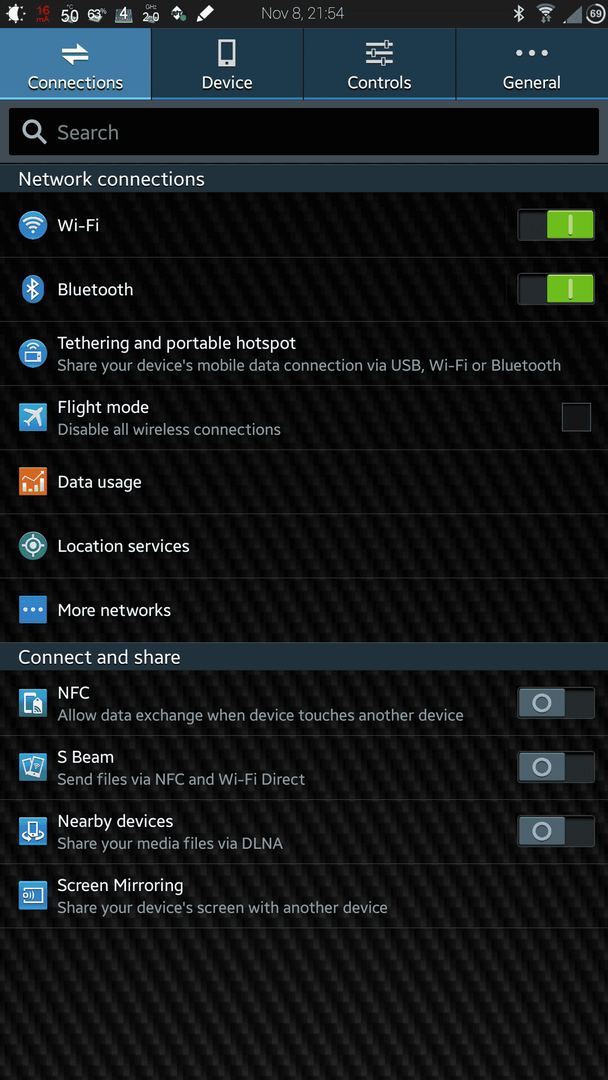The height and width of the screenshot is (1080, 608).
Task: Disable the Bluetooth toggle switch
Action: point(556,289)
